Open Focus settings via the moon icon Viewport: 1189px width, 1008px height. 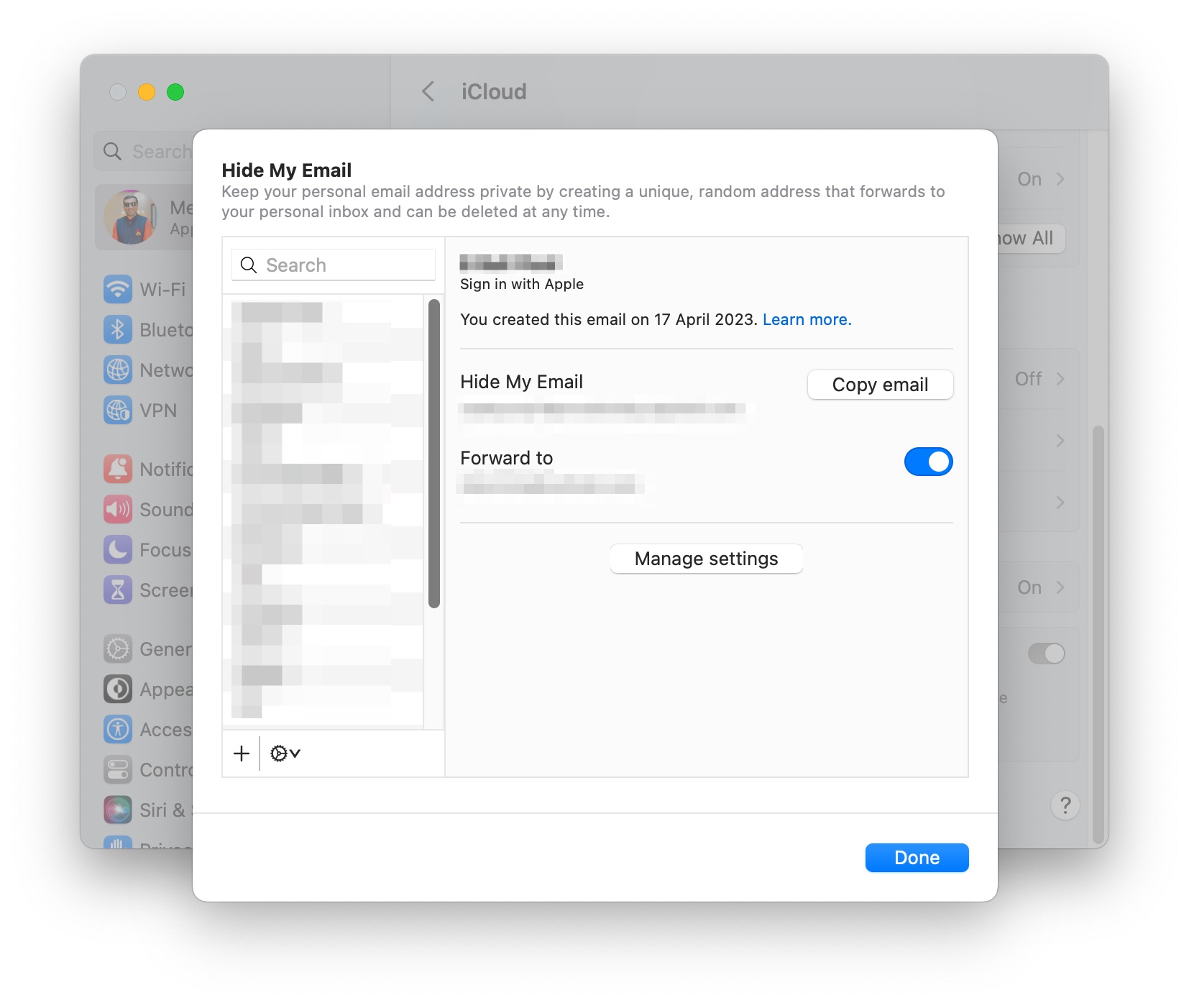pos(117,549)
